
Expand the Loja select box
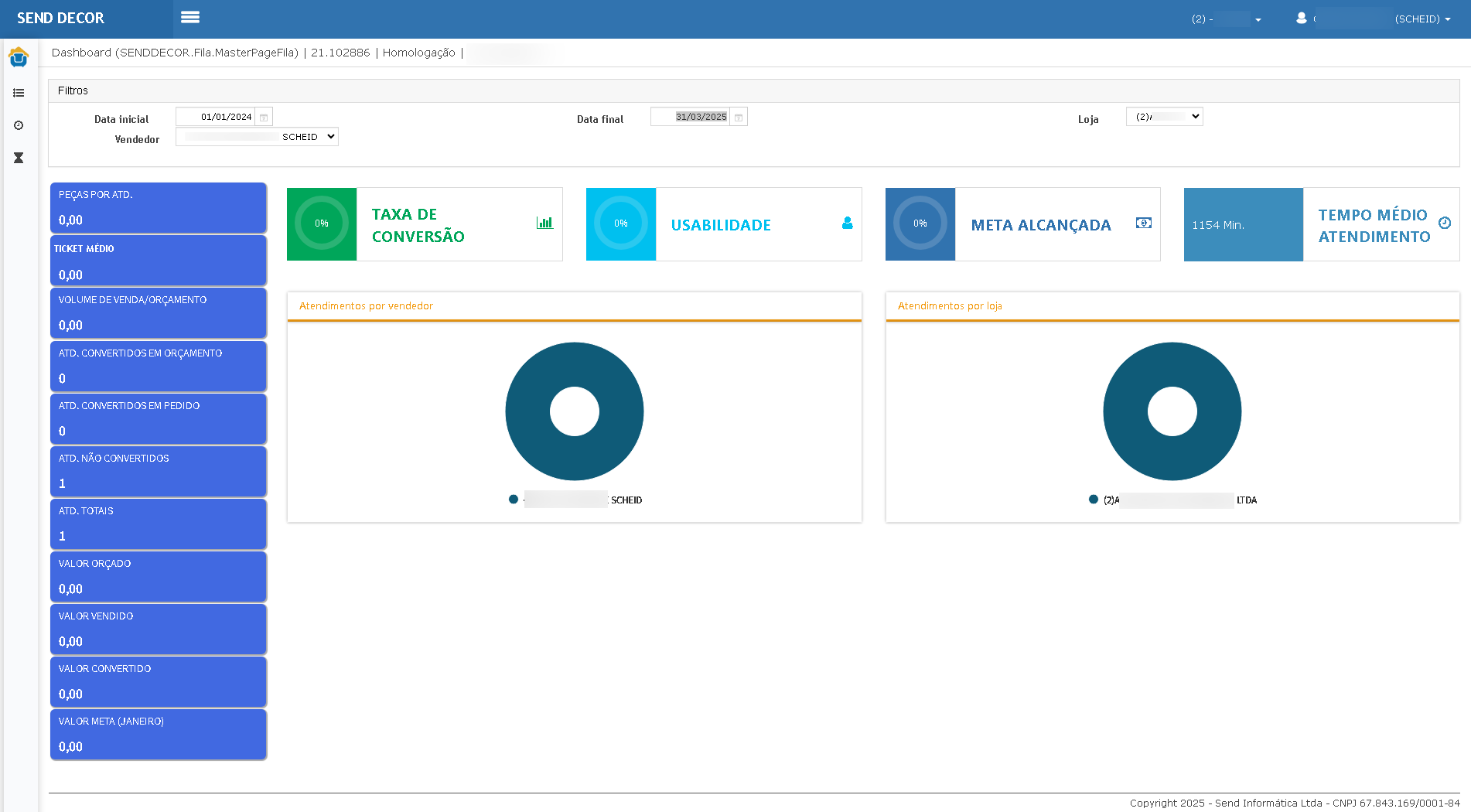1164,117
